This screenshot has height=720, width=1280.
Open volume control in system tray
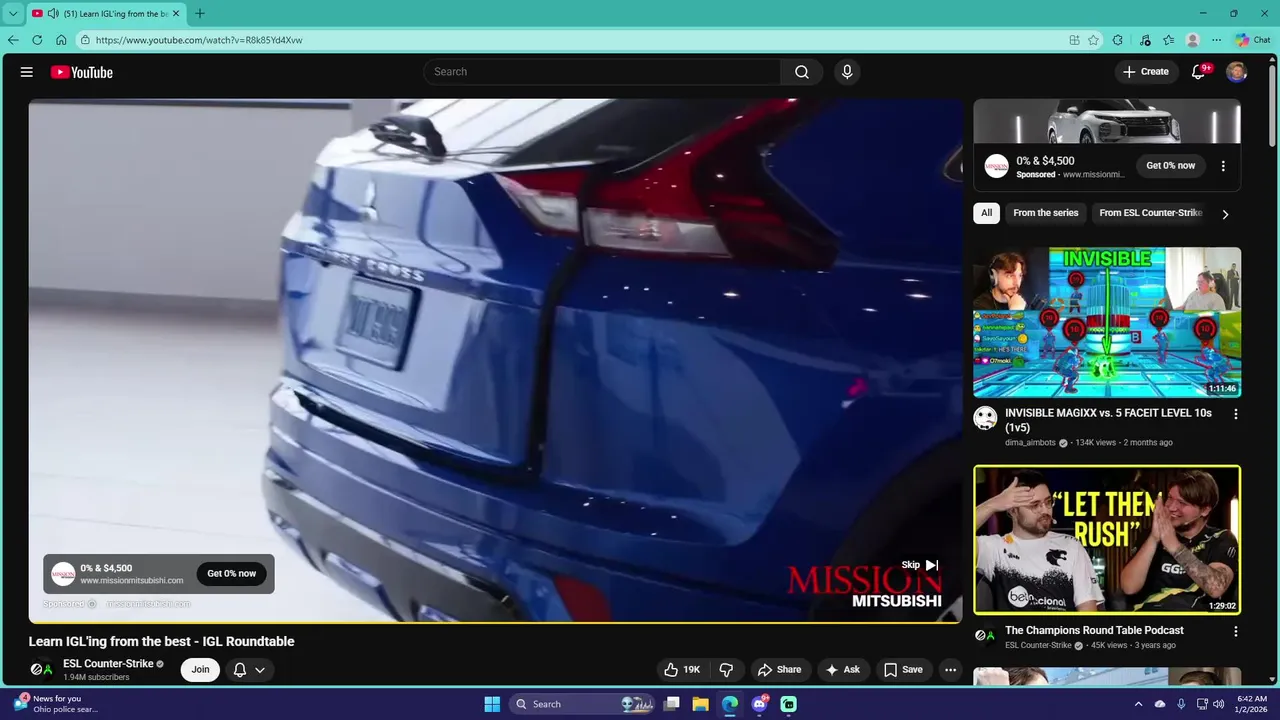tap(1219, 704)
